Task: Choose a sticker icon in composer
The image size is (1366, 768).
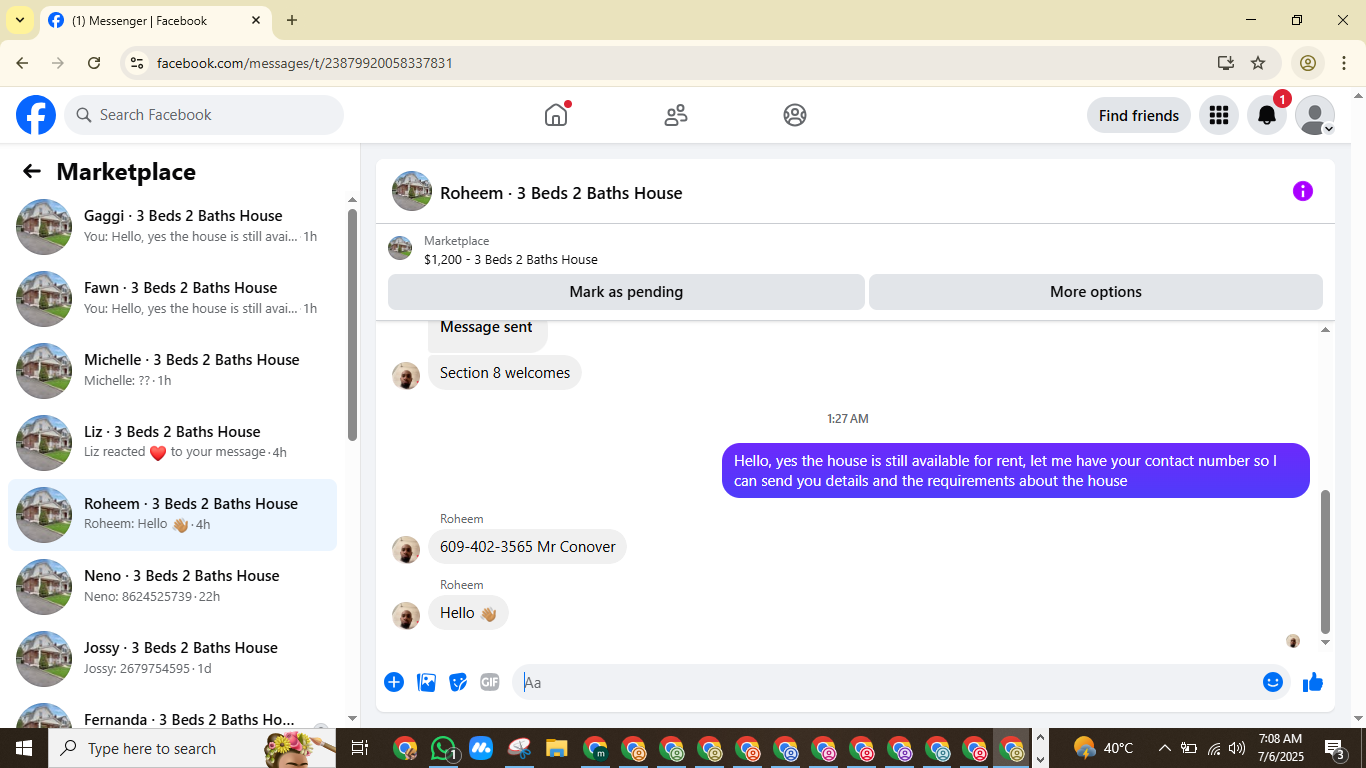Action: pos(458,682)
